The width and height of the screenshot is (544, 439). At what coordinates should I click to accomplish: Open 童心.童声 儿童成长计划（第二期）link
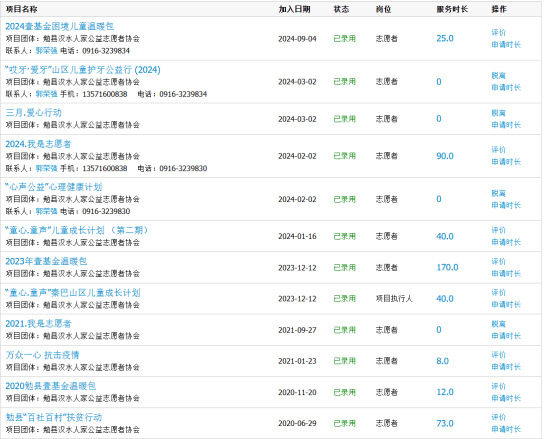pyautogui.click(x=76, y=230)
